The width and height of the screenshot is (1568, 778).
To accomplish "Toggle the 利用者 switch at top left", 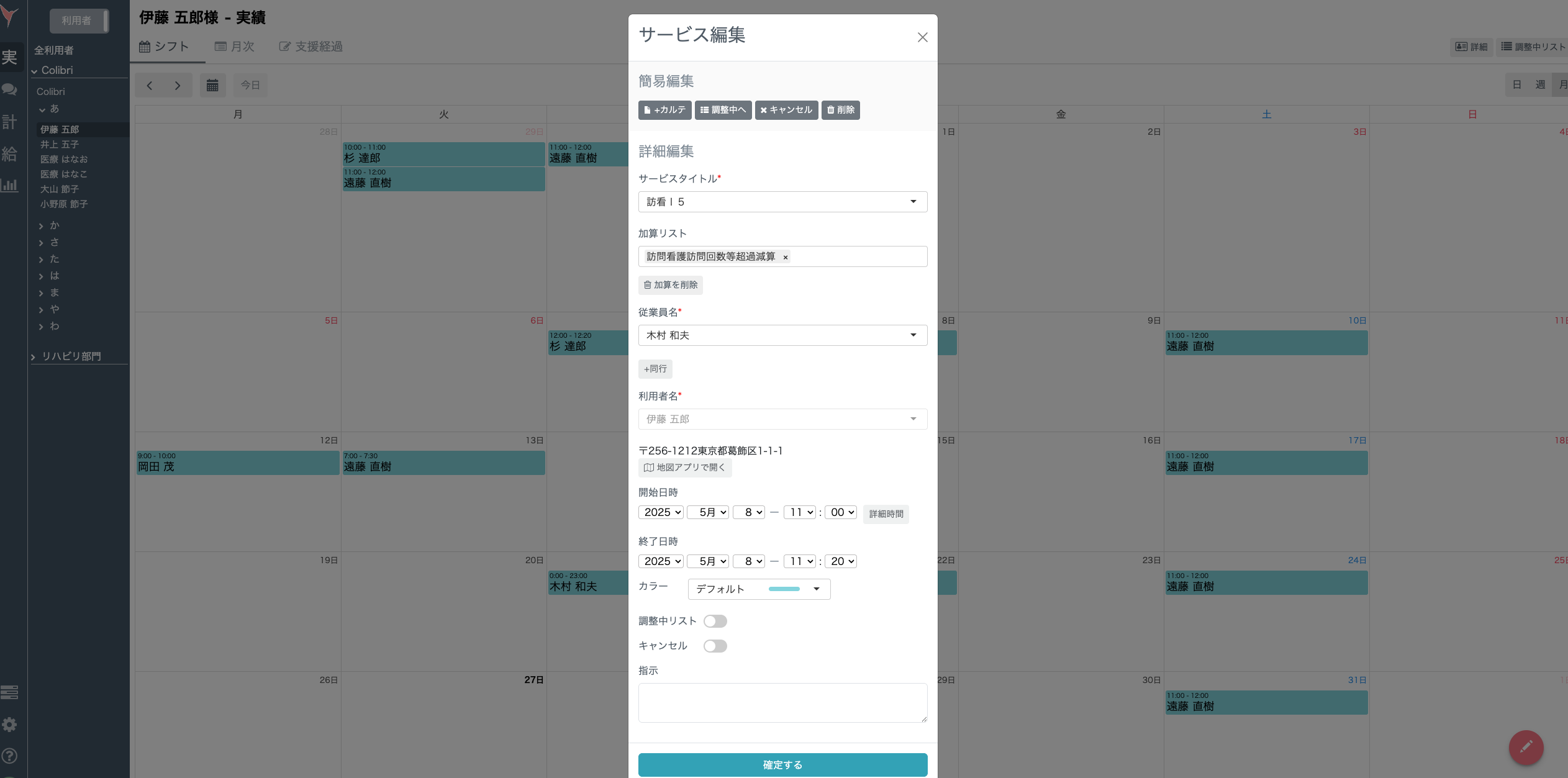I will (x=79, y=20).
